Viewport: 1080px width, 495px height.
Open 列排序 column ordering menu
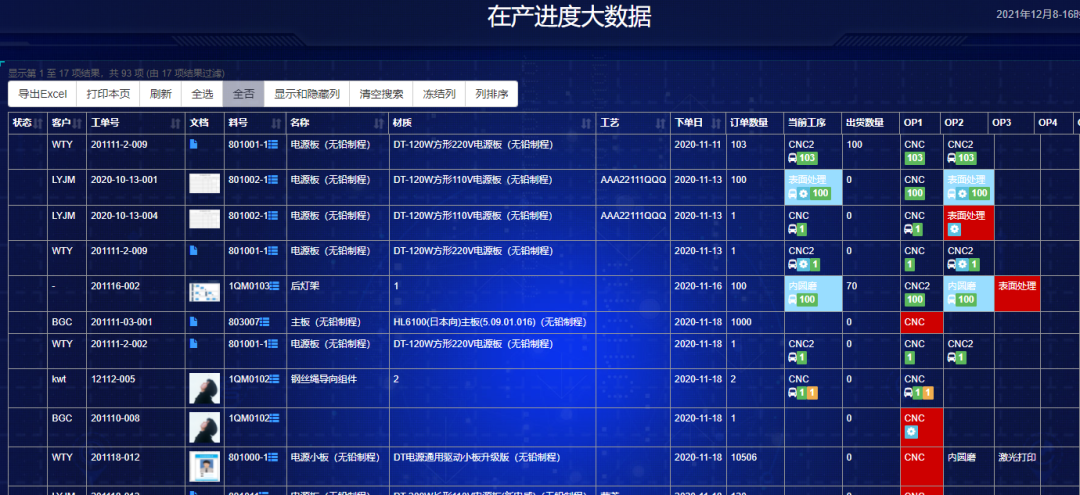[x=492, y=94]
